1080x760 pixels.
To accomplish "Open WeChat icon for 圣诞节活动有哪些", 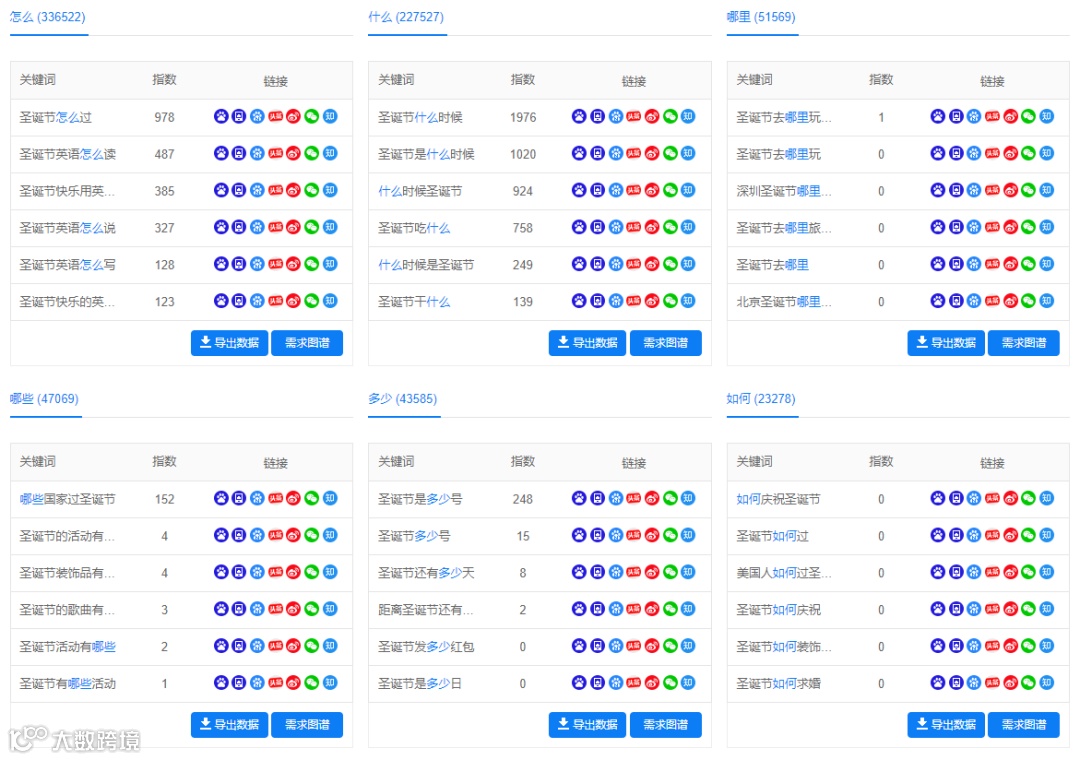I will point(312,646).
